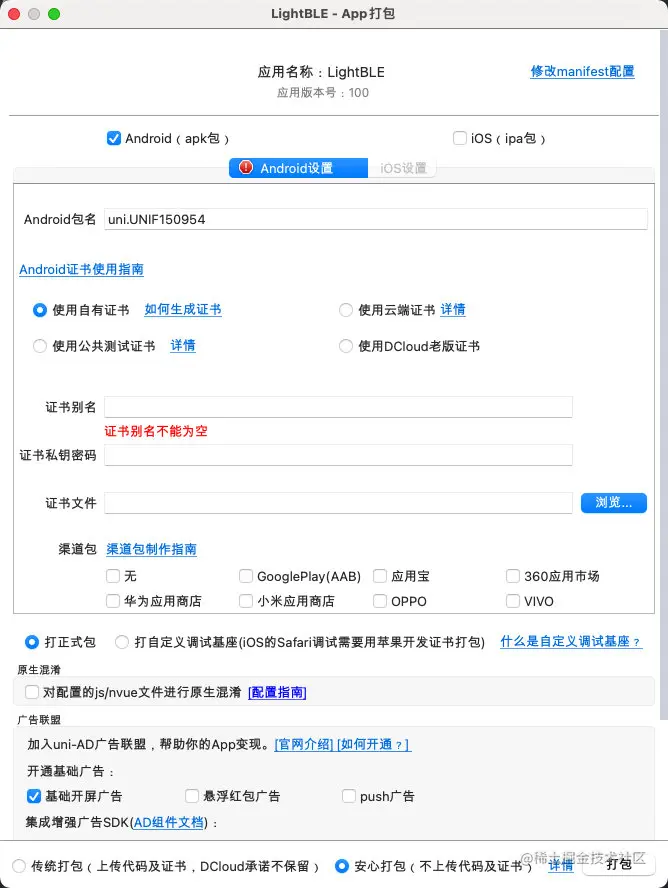The image size is (668, 888).
Task: Select the 安心打包 radio button
Action: [x=342, y=866]
